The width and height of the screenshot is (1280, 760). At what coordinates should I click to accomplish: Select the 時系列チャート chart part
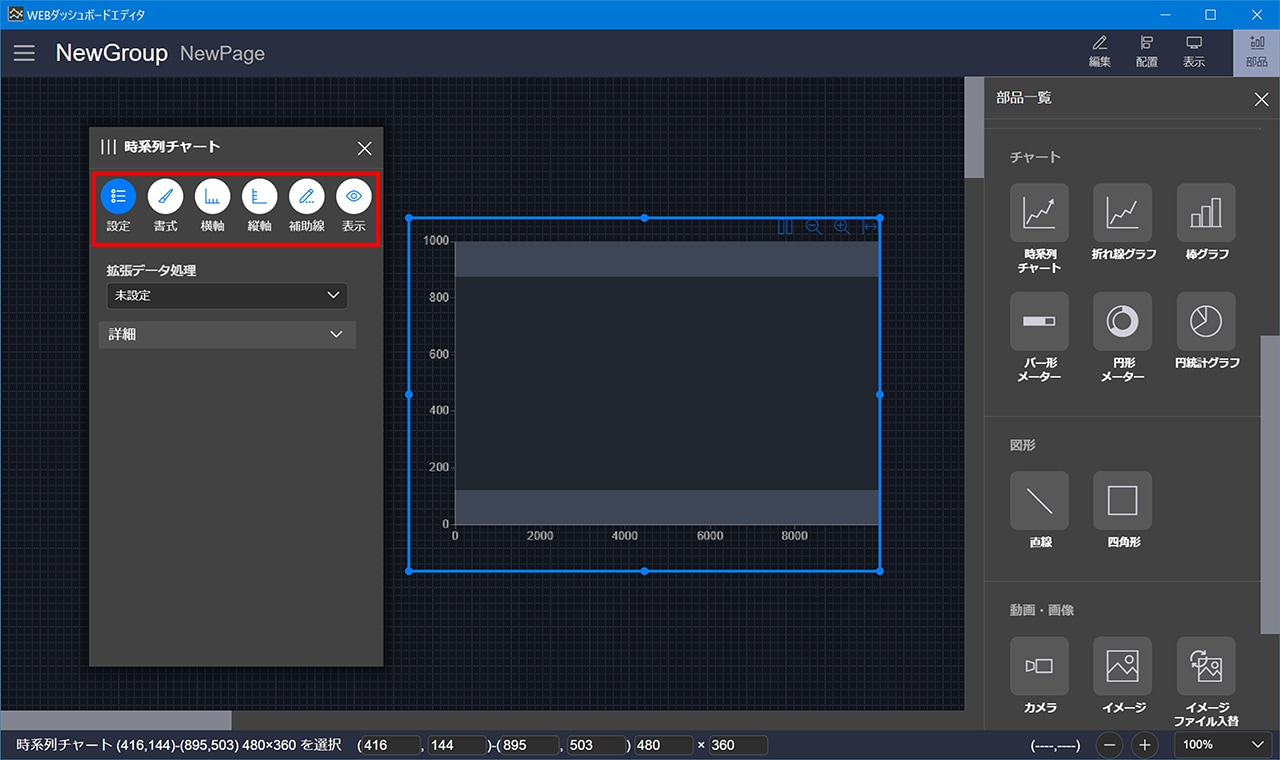point(1039,213)
